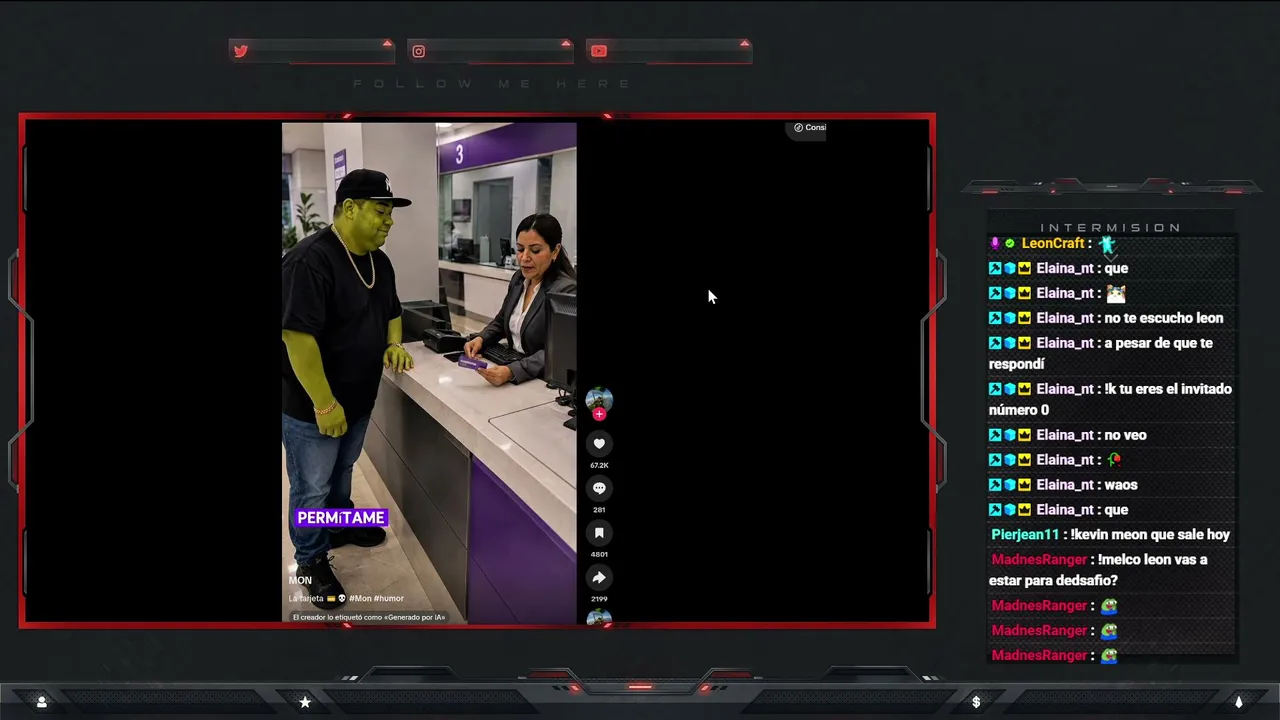Click the dollar sign icon in the bottom bar

(x=976, y=702)
